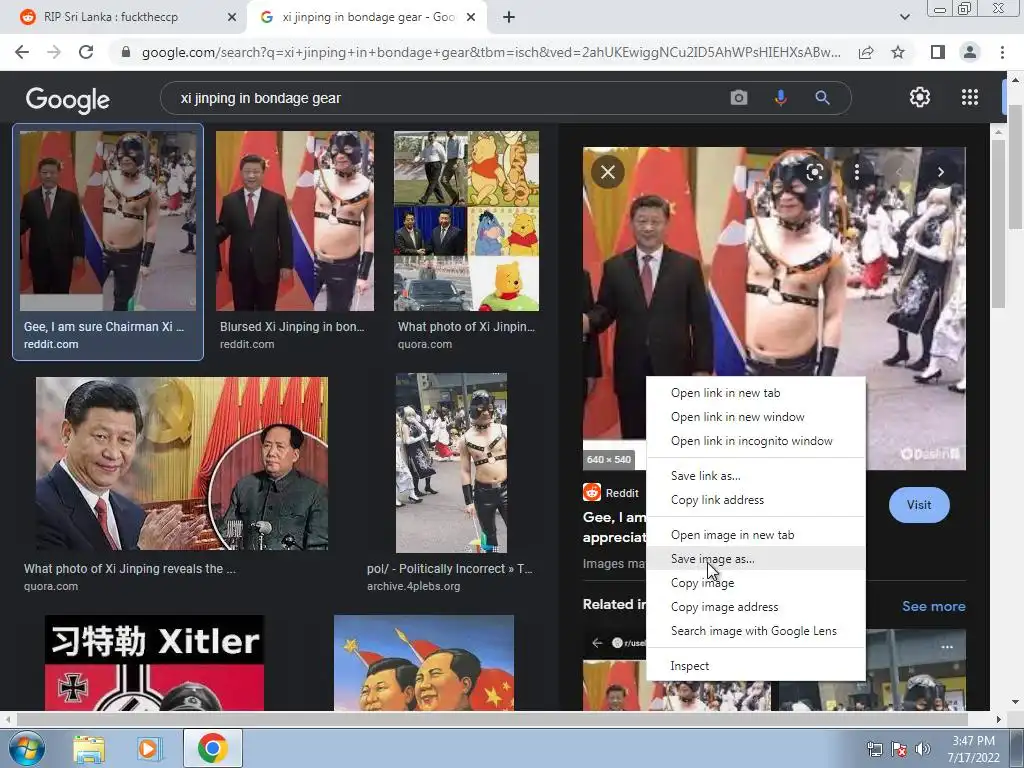Open File Explorer from the taskbar
The height and width of the screenshot is (768, 1024).
coord(89,749)
